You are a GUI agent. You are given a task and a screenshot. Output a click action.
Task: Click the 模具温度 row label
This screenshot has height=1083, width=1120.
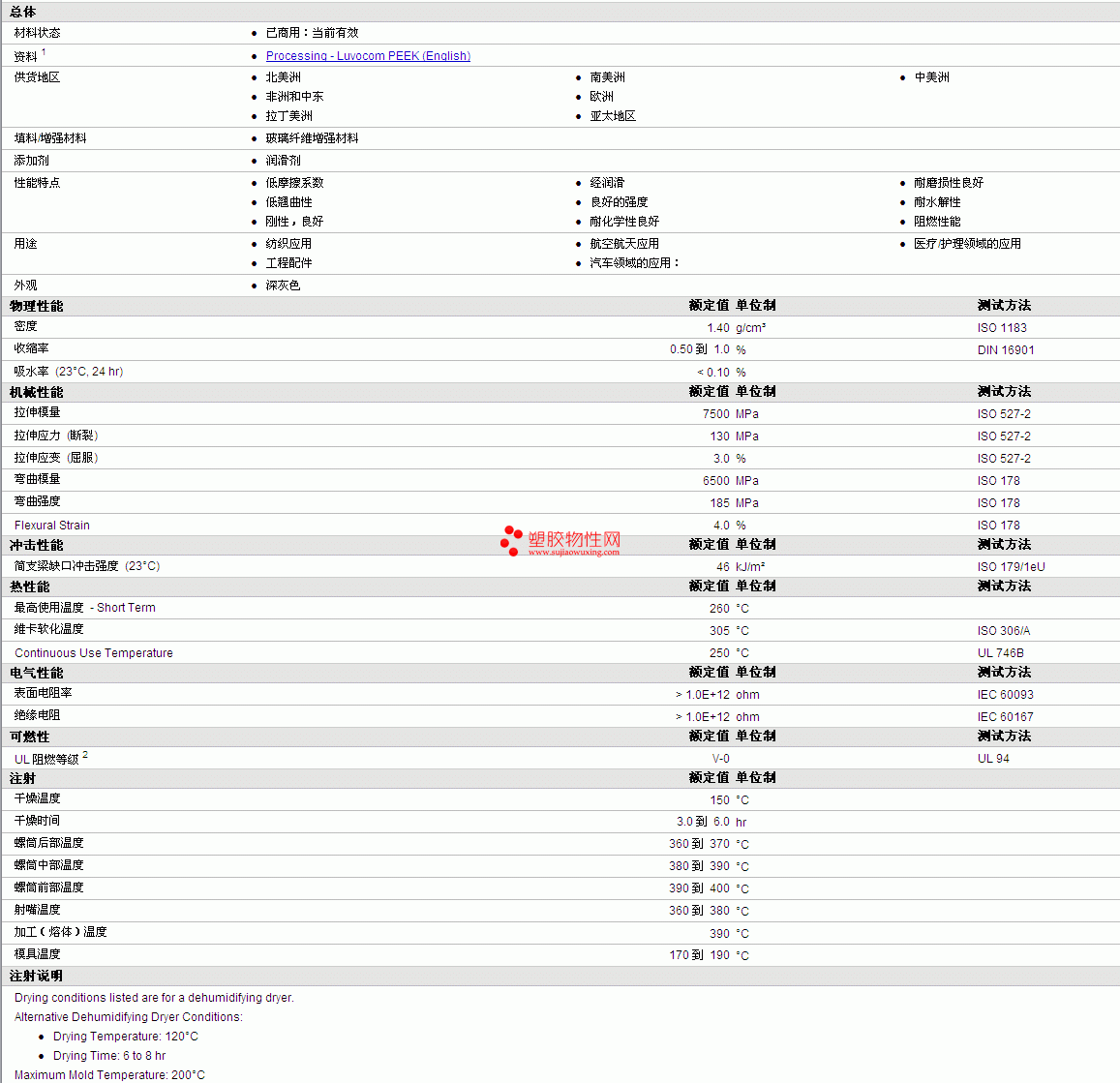coord(37,953)
